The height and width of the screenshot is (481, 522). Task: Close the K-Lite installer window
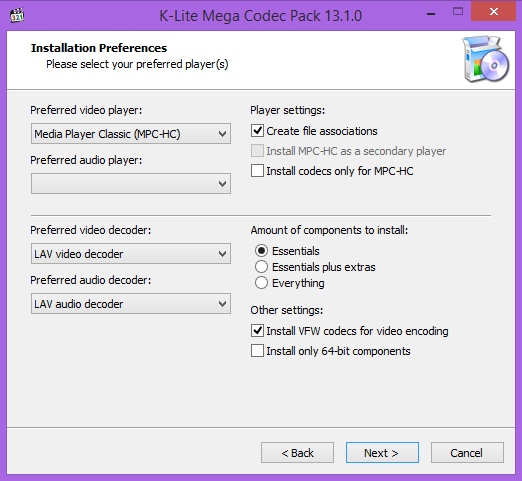494,12
